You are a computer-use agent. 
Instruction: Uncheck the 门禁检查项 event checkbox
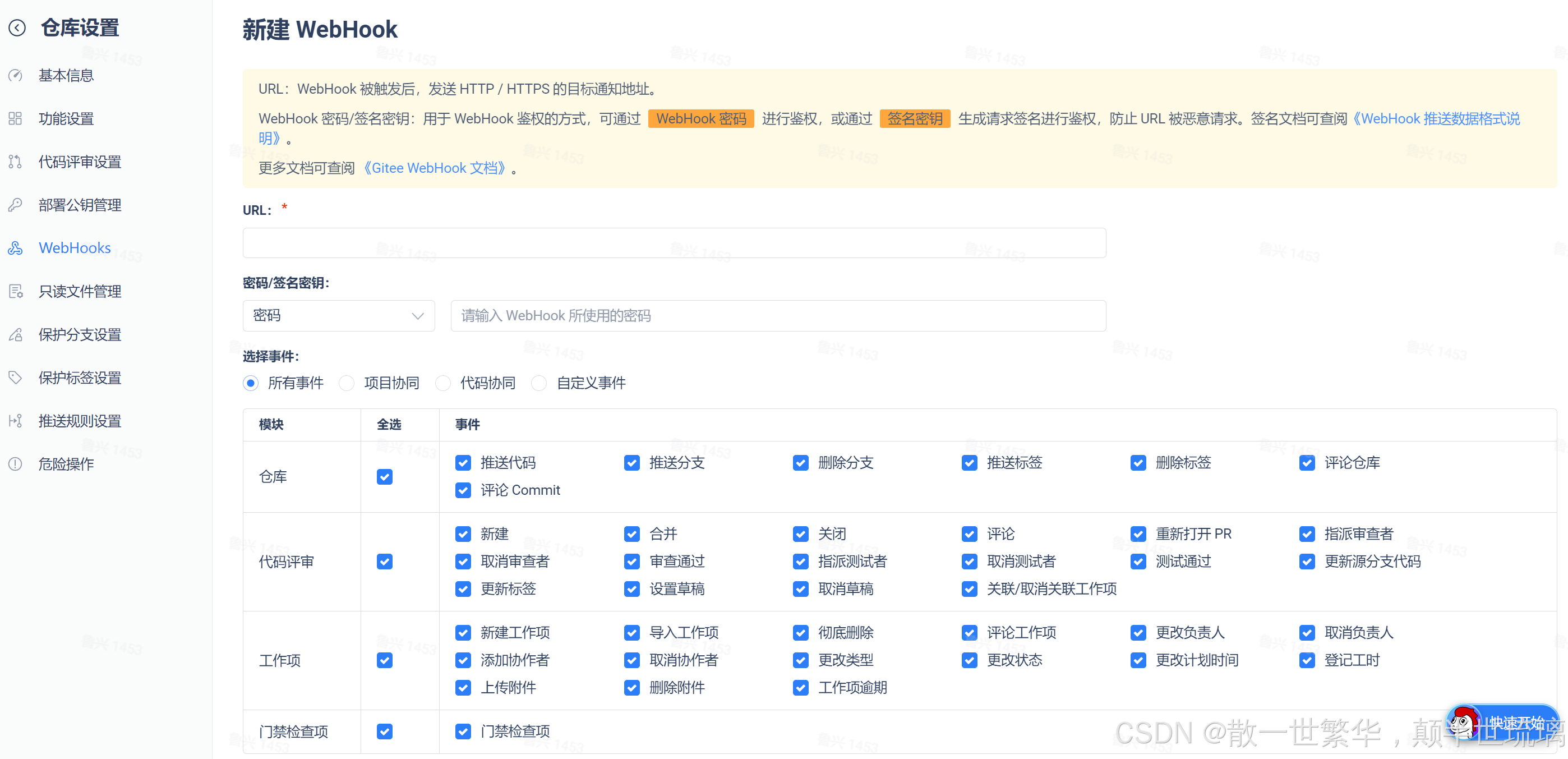click(x=463, y=732)
